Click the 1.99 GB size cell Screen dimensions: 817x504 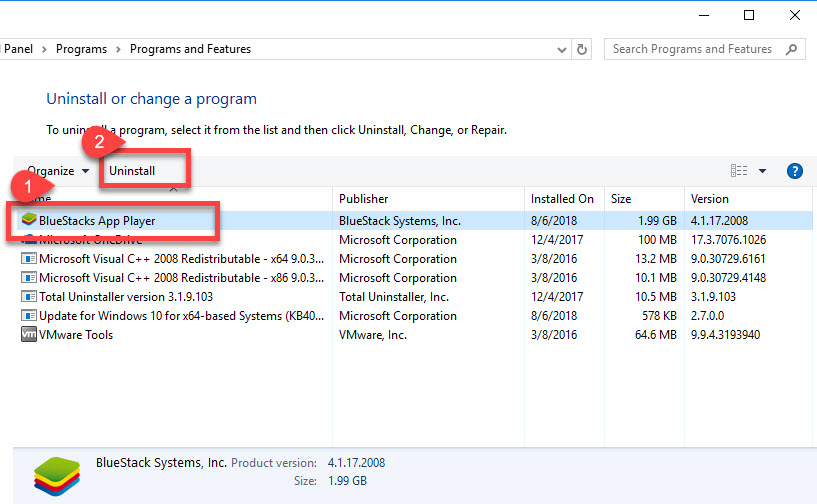coord(657,221)
